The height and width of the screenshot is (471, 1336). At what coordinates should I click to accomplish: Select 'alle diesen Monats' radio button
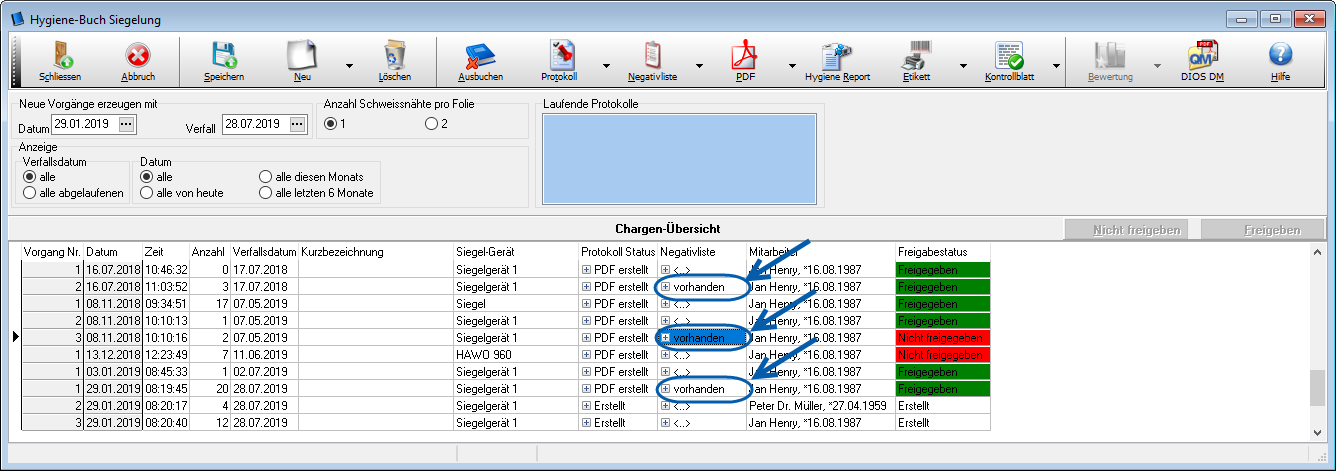pos(266,177)
